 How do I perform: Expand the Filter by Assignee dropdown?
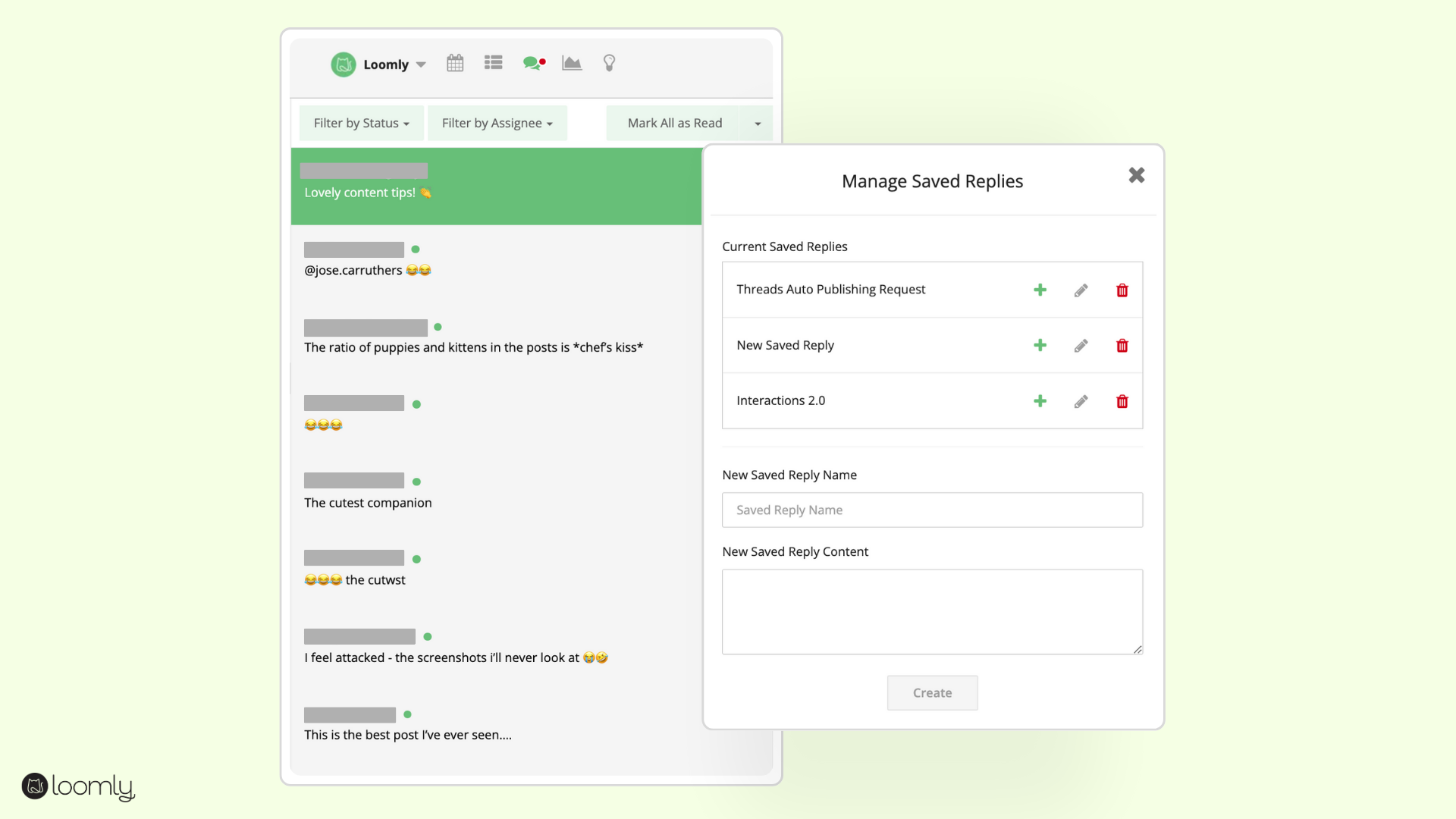(x=497, y=123)
